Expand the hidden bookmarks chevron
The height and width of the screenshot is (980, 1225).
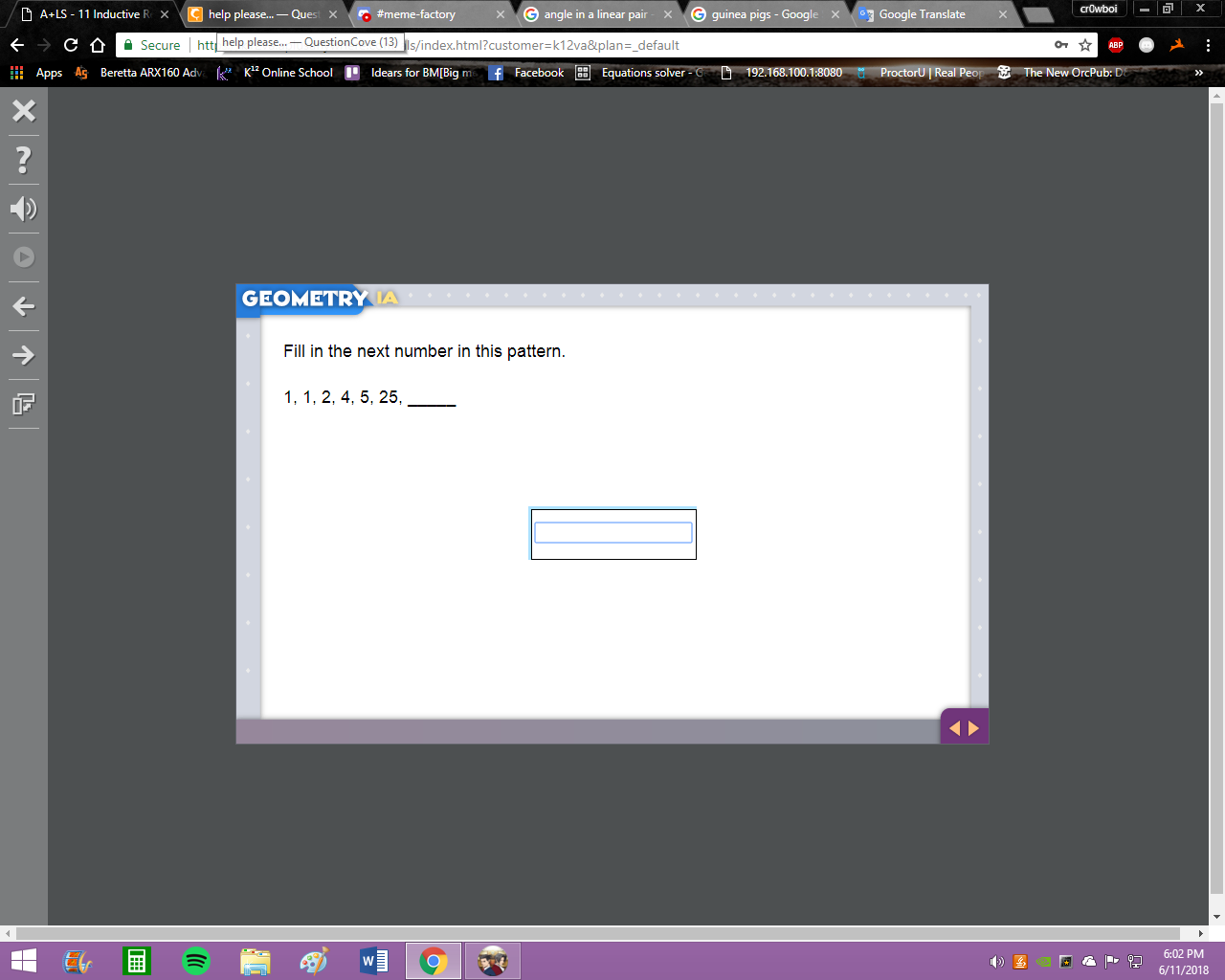[1198, 73]
